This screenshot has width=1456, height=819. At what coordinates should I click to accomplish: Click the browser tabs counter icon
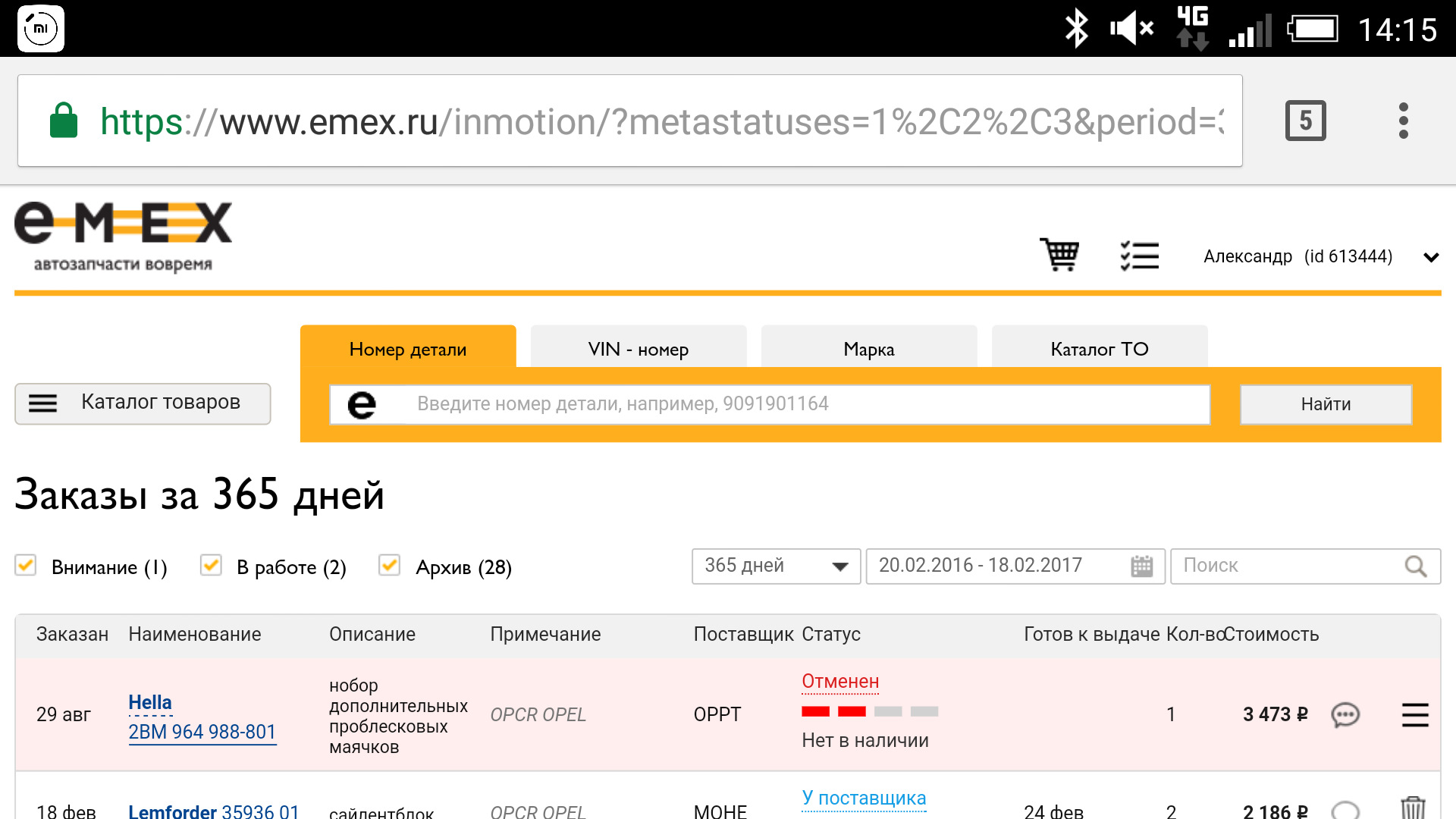click(1305, 121)
